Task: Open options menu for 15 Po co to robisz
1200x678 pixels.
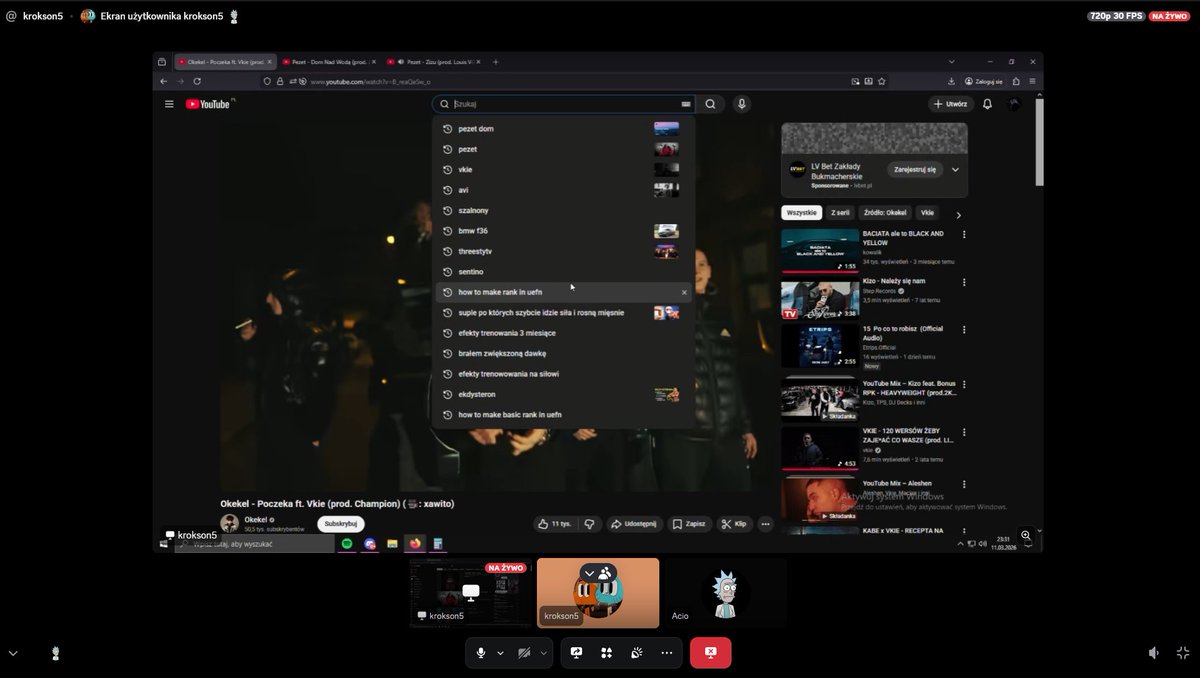Action: click(964, 329)
